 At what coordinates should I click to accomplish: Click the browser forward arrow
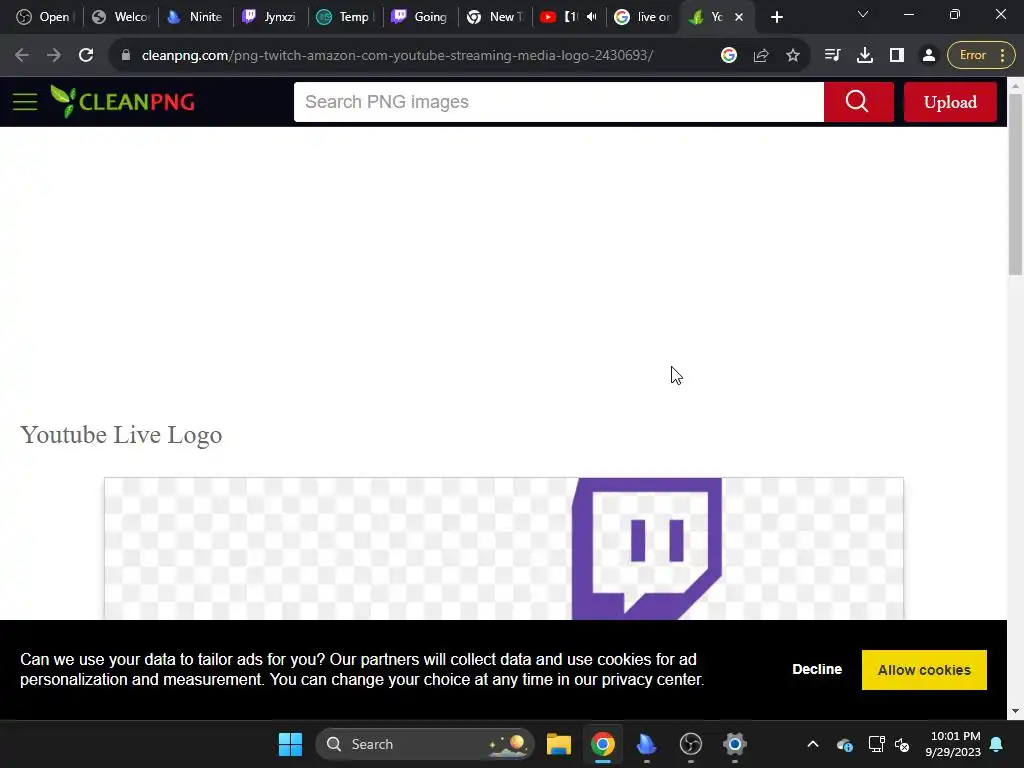[54, 56]
